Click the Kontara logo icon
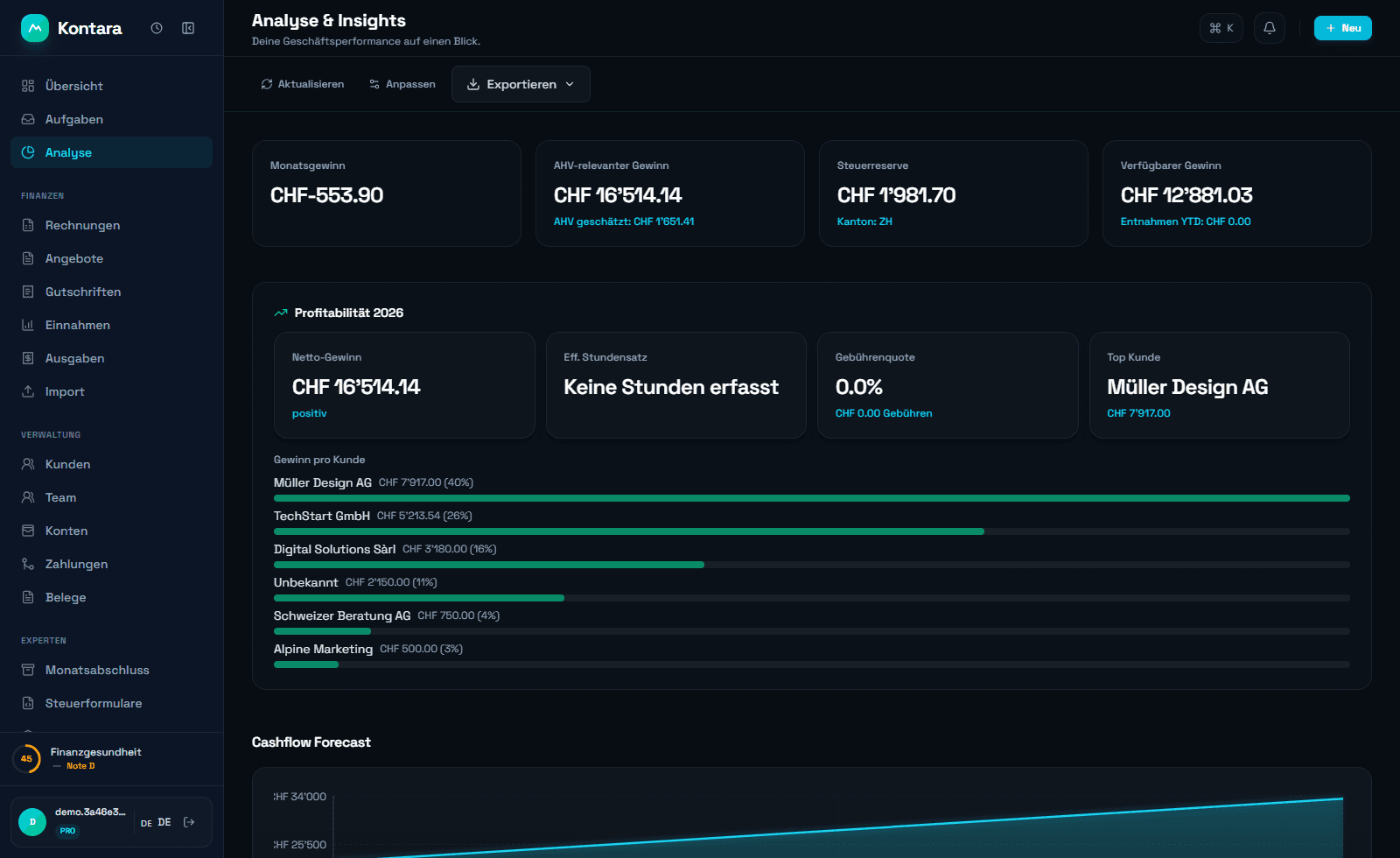1400x858 pixels. pyautogui.click(x=35, y=28)
